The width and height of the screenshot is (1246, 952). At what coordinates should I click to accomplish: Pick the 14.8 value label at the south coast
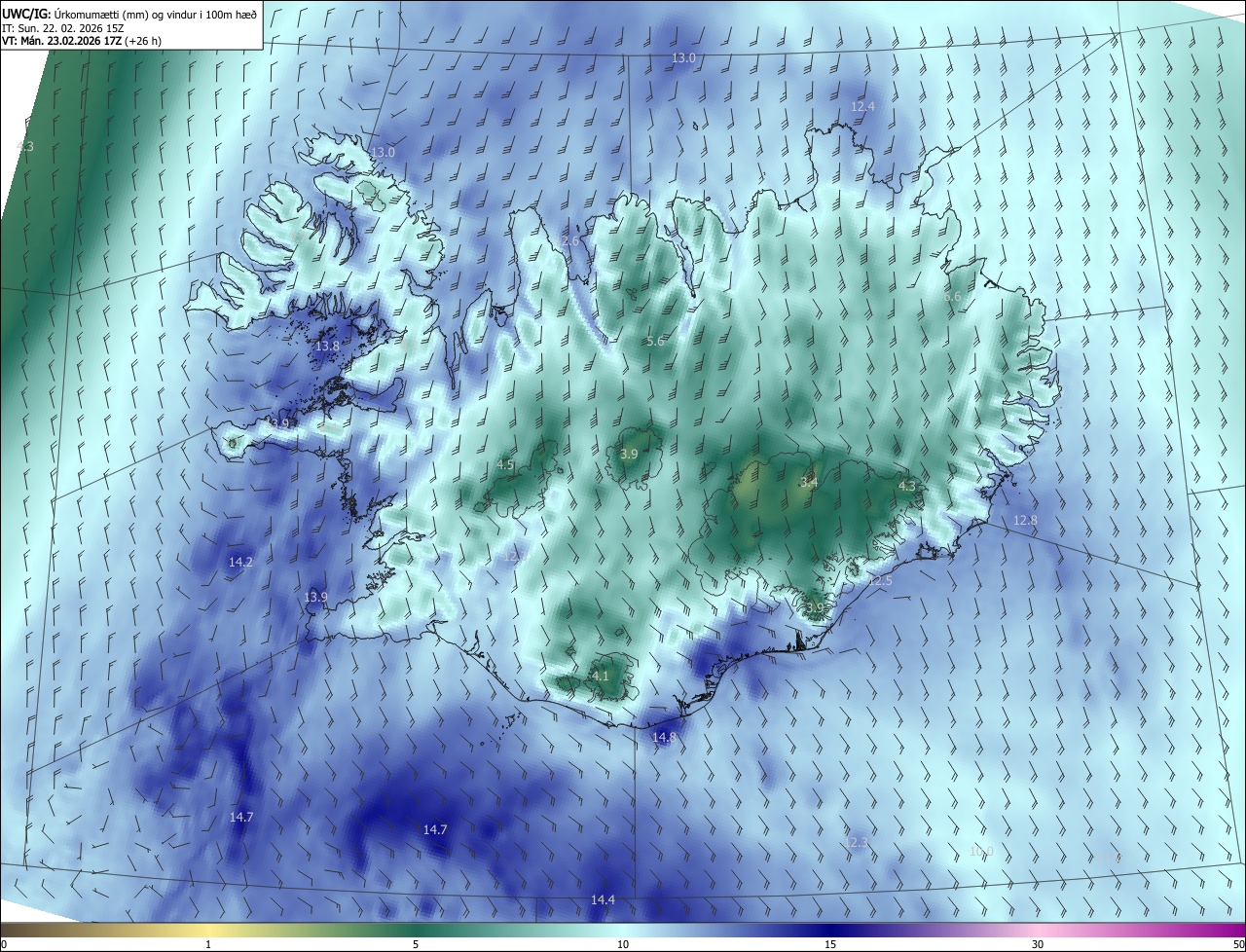click(664, 737)
